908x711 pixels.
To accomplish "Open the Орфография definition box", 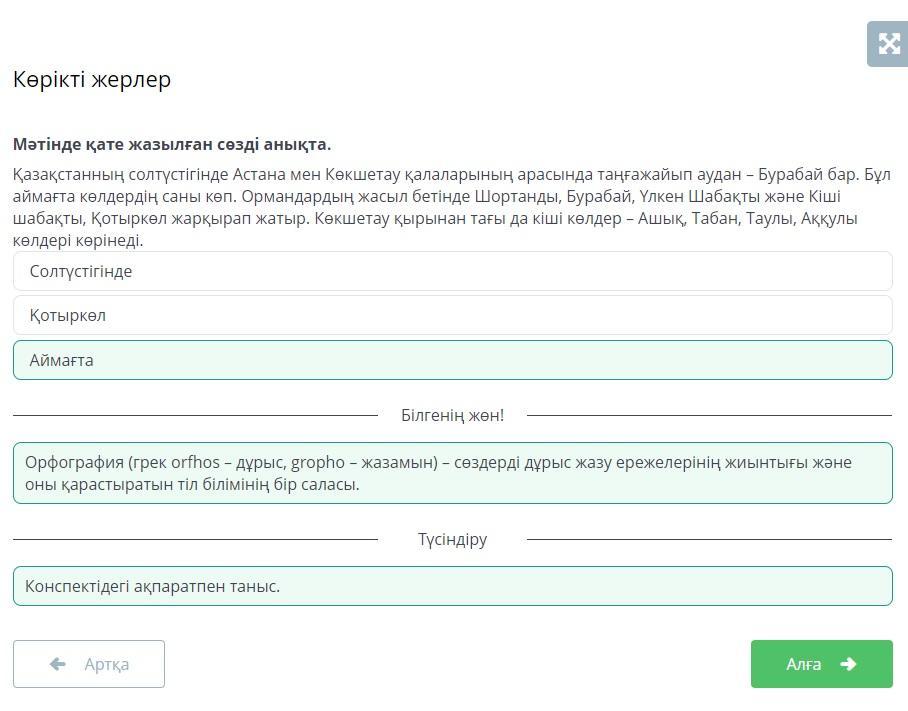I will point(452,473).
